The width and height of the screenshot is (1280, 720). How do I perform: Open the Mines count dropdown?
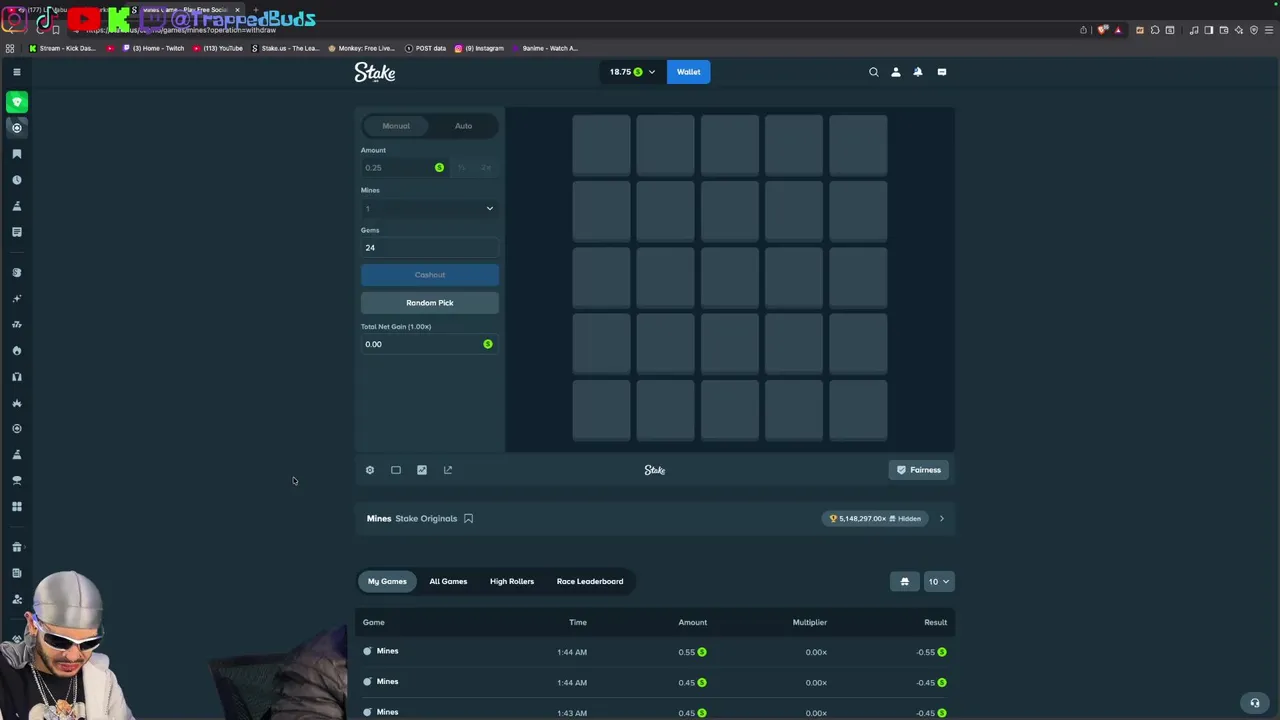429,208
